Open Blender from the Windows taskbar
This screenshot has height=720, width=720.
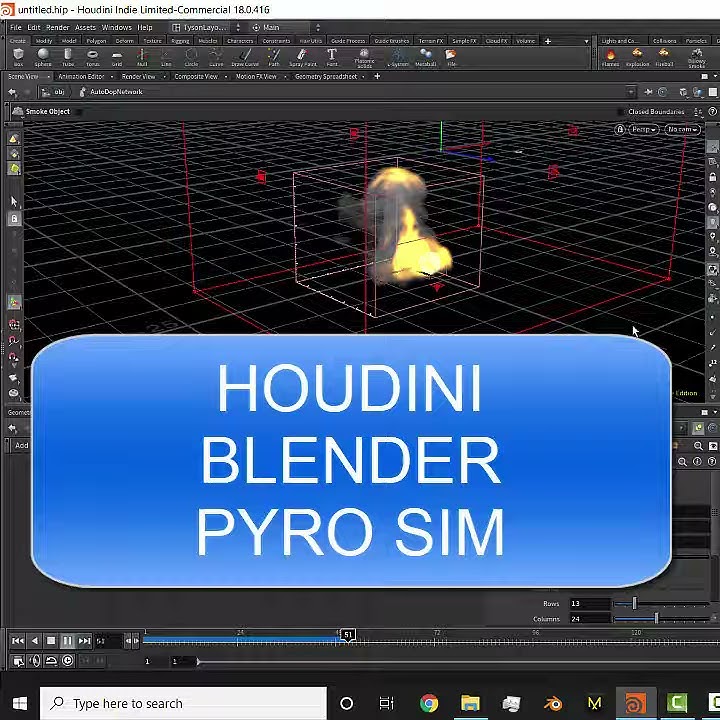click(x=553, y=703)
